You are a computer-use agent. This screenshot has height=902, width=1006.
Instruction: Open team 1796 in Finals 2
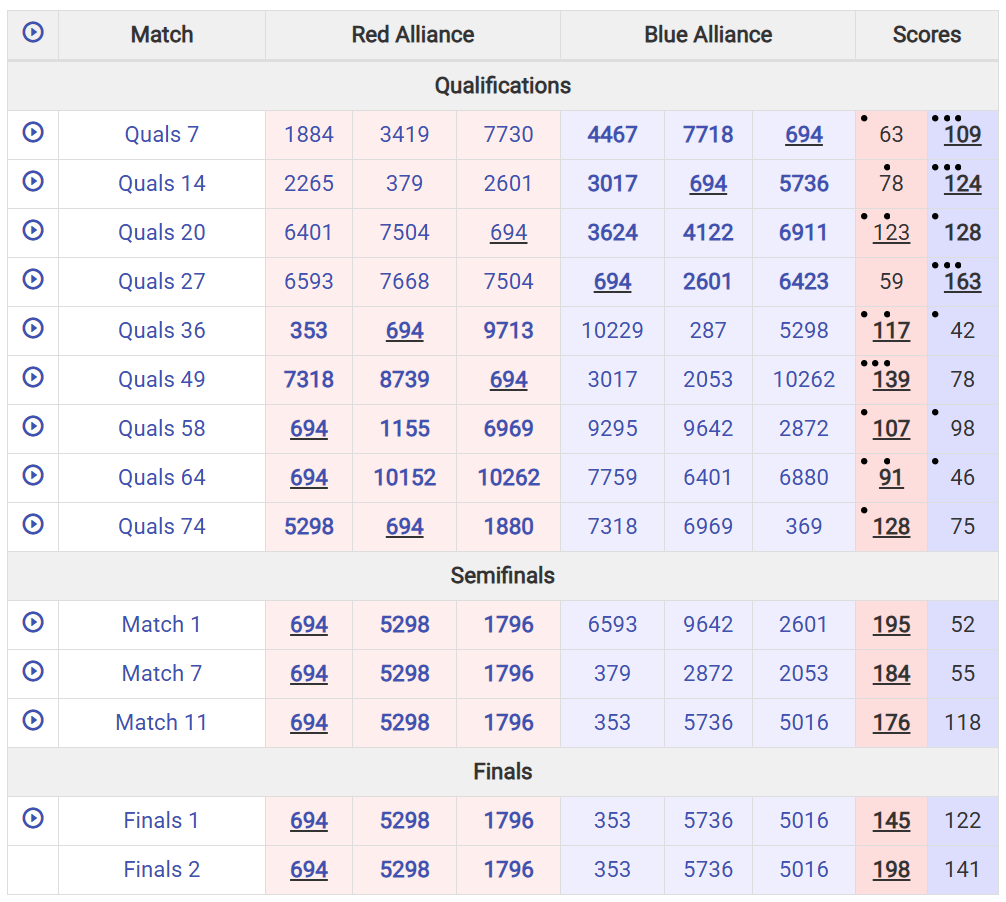pos(508,869)
